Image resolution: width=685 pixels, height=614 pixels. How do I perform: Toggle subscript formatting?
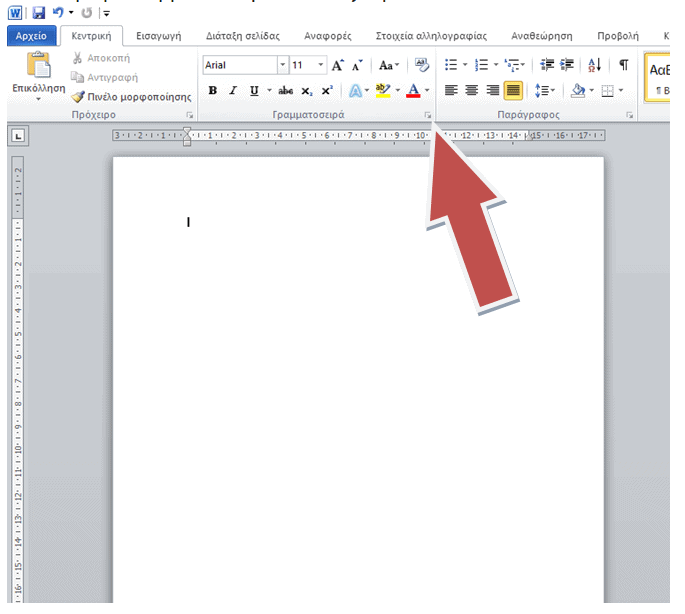click(x=307, y=90)
